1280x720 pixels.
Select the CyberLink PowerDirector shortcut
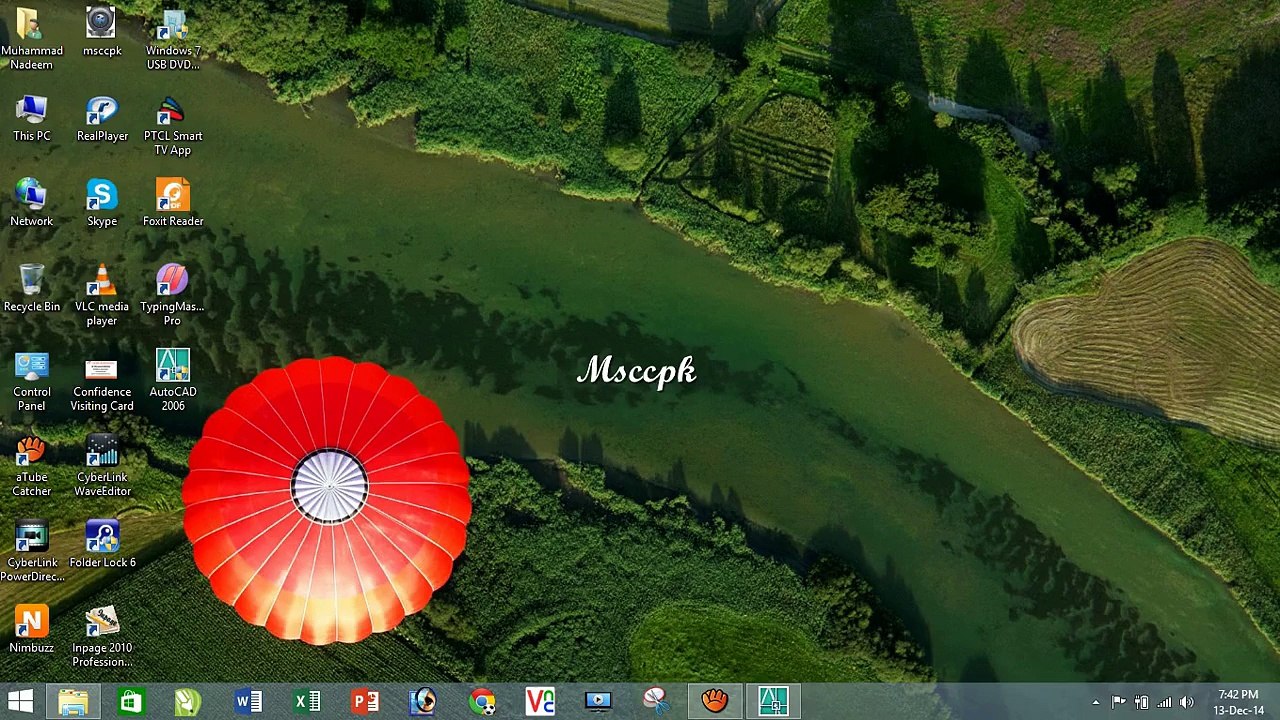(x=32, y=552)
